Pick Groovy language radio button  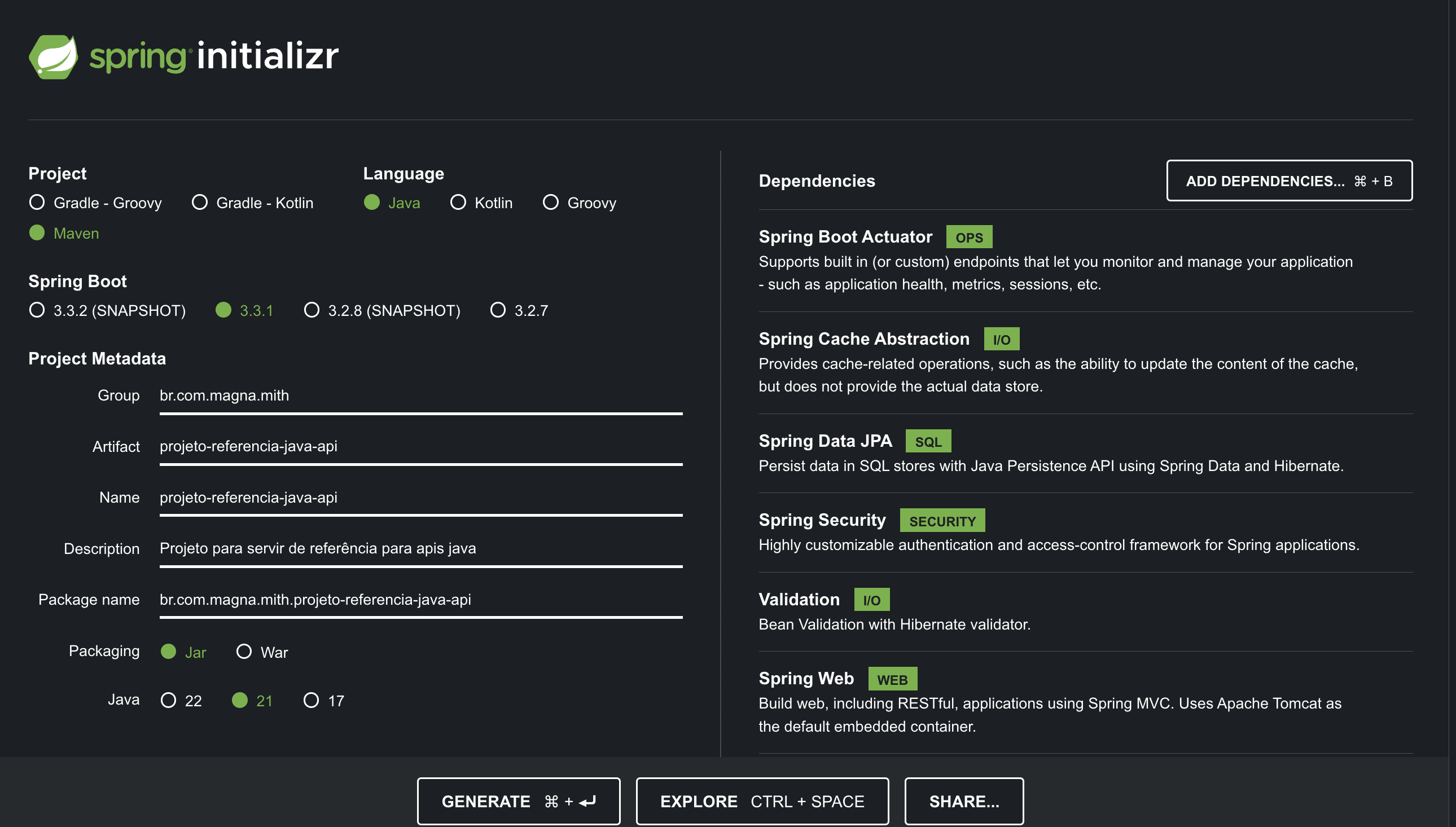click(550, 203)
